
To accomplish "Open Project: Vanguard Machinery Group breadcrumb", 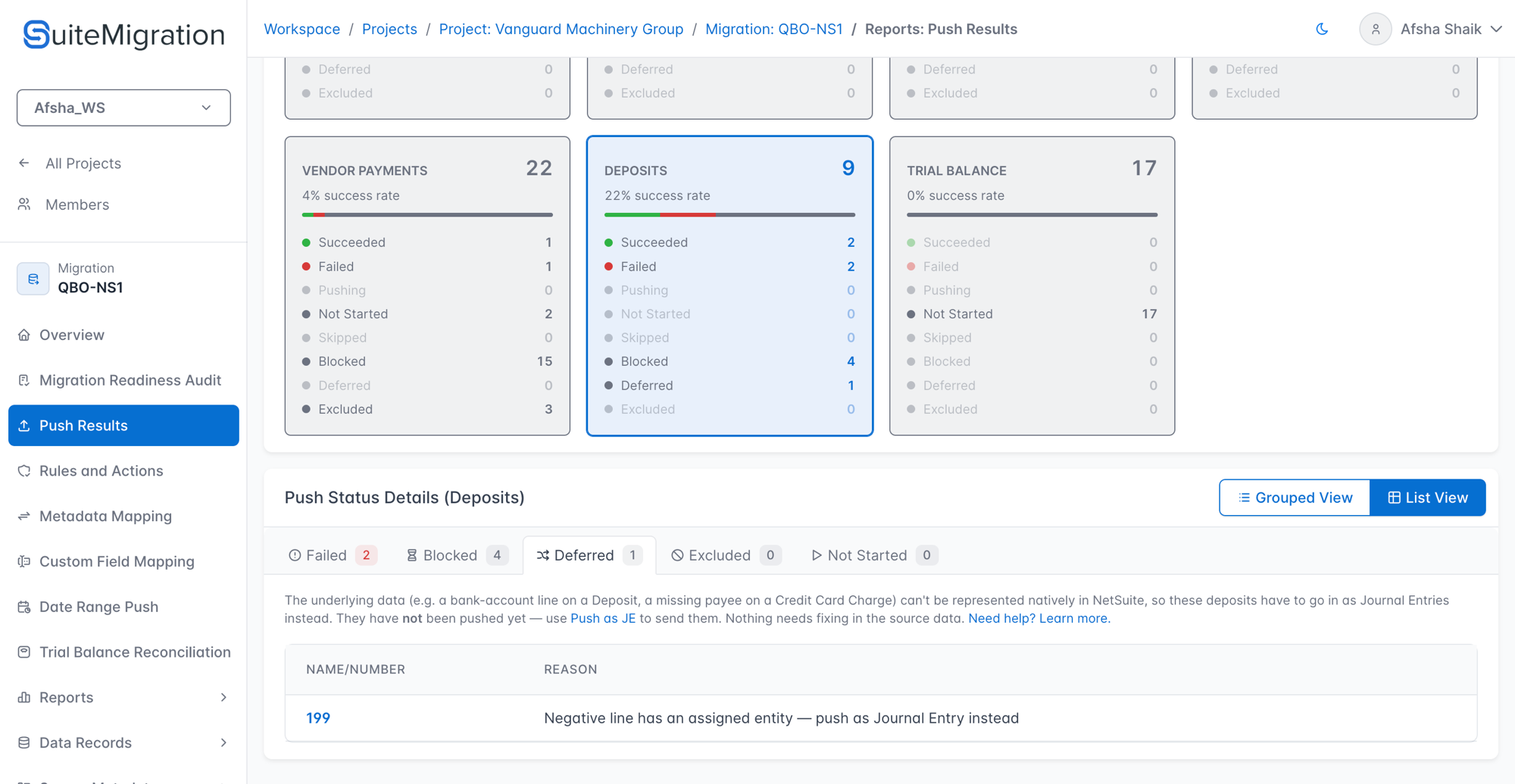I will tap(561, 29).
